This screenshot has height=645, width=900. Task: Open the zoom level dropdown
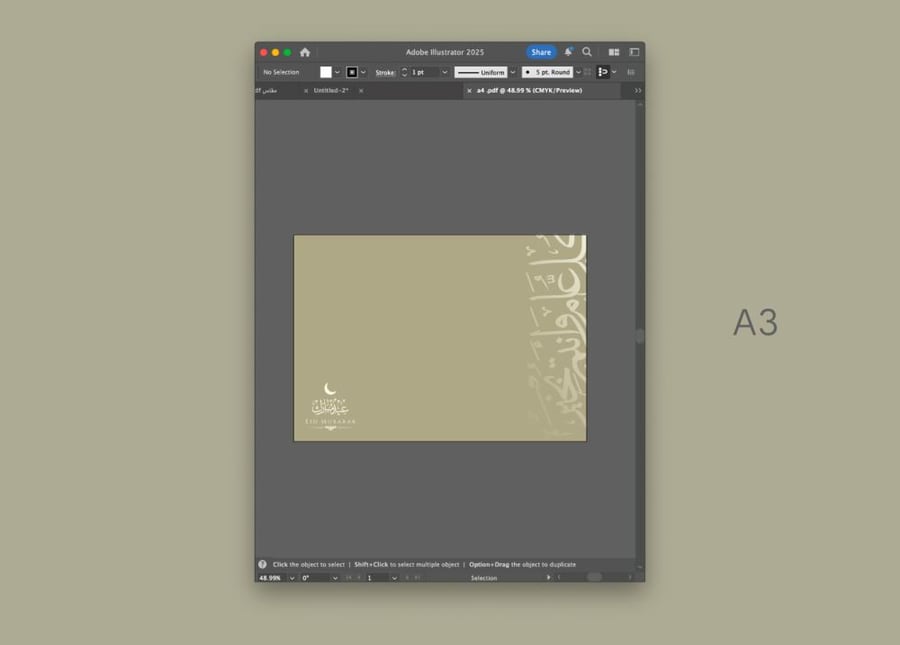292,578
